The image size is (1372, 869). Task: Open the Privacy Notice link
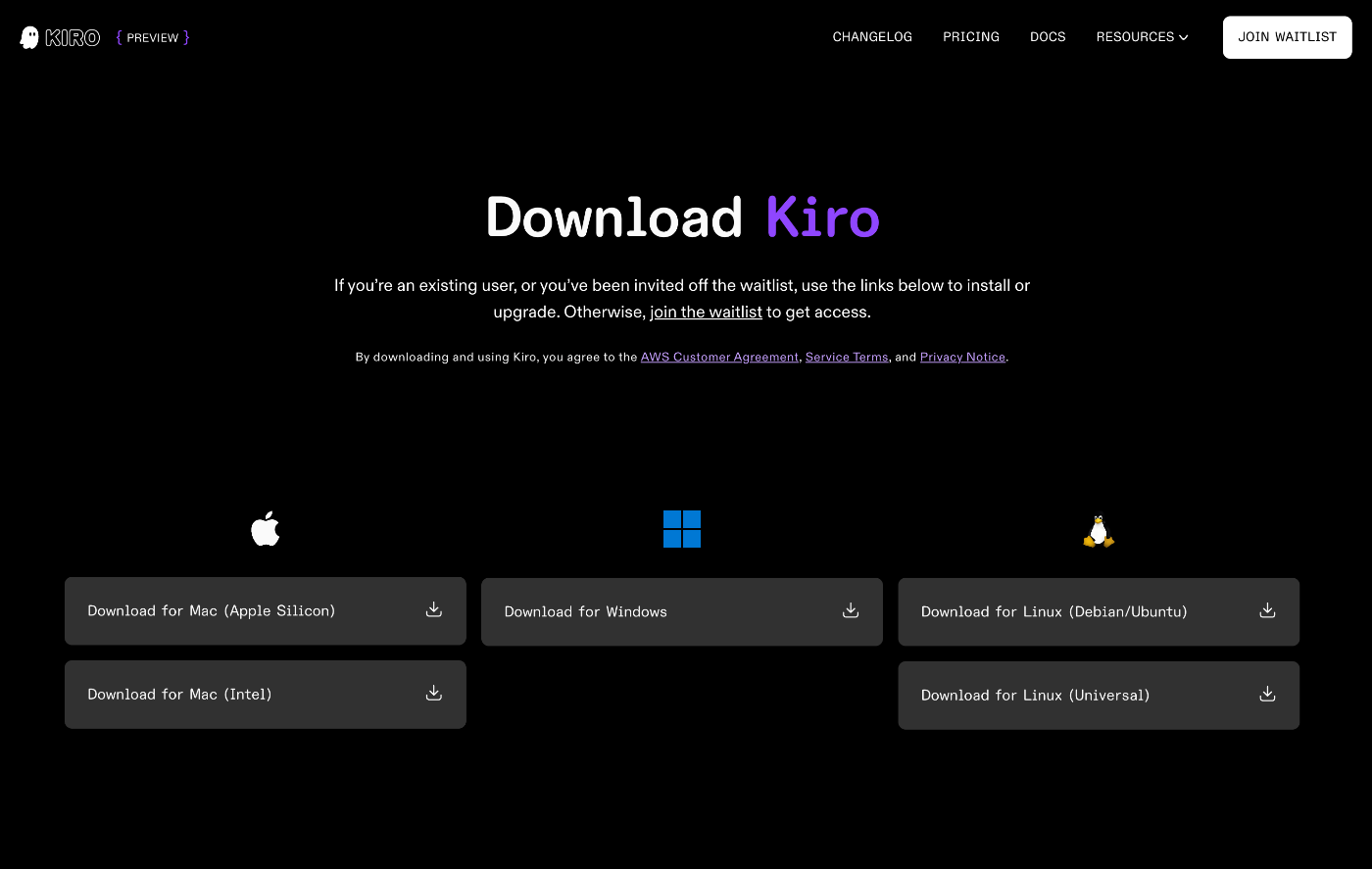[962, 357]
